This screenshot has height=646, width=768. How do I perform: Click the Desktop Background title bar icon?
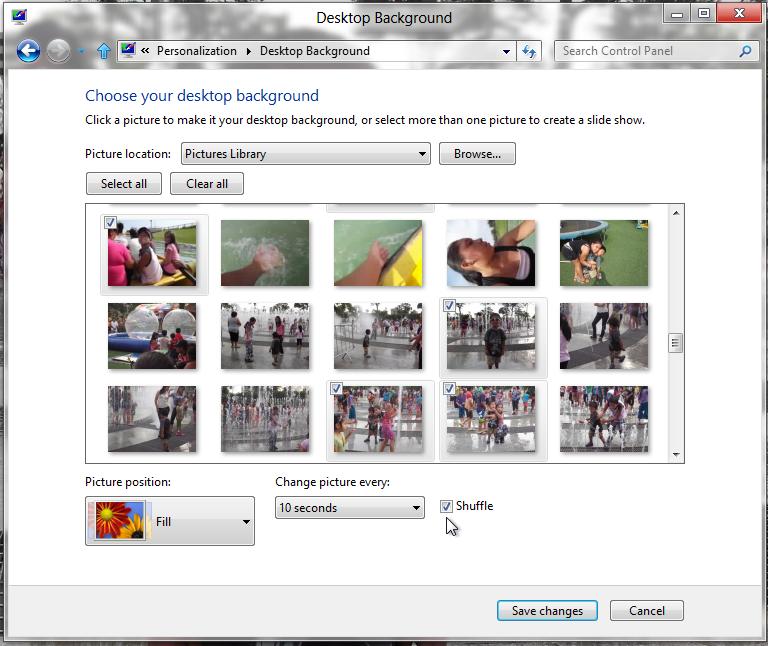coord(19,15)
